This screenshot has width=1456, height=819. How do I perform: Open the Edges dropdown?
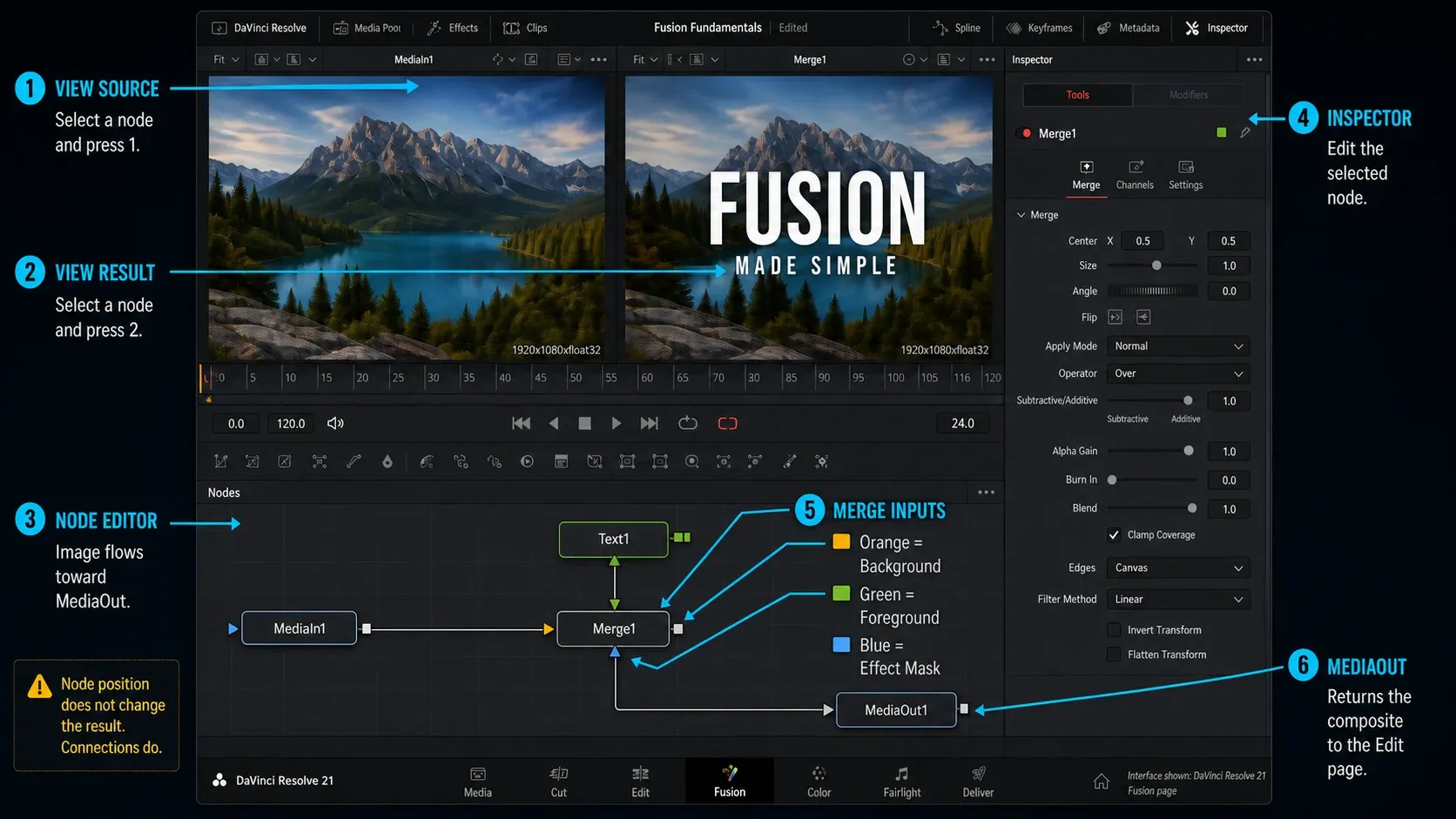tap(1178, 567)
